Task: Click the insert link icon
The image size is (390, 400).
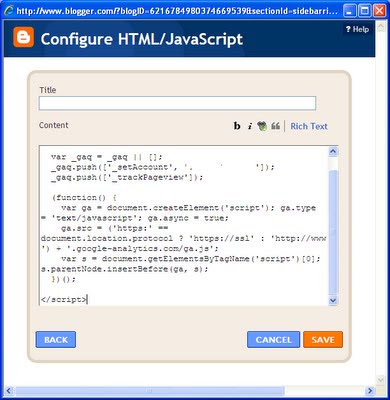Action: [262, 126]
